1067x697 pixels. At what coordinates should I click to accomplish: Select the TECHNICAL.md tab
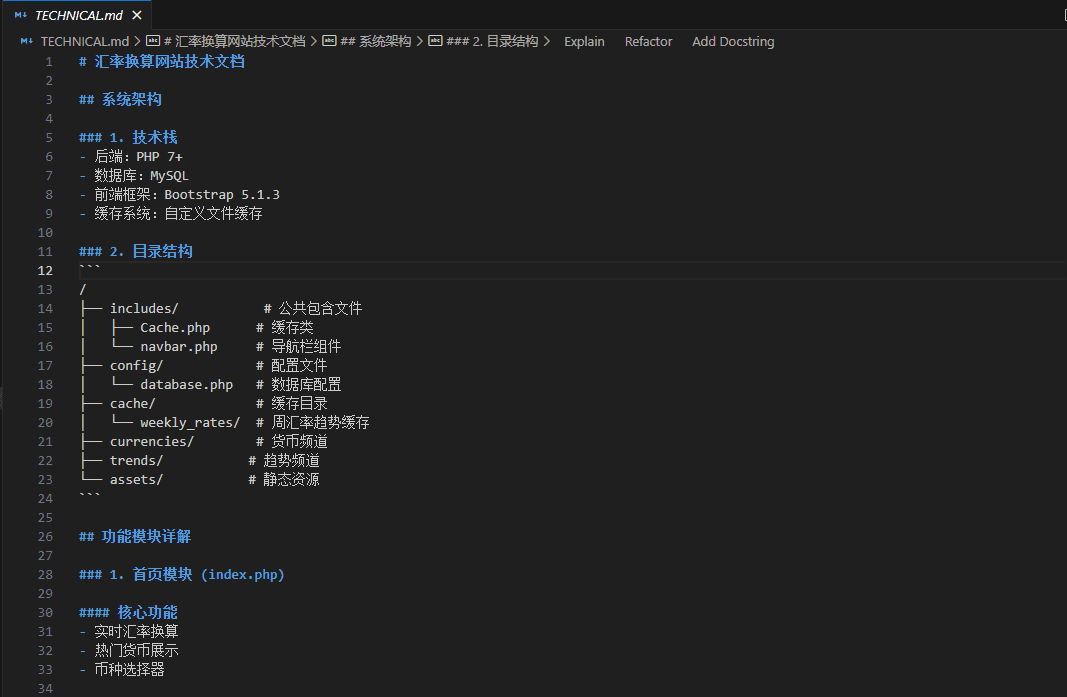pos(78,15)
